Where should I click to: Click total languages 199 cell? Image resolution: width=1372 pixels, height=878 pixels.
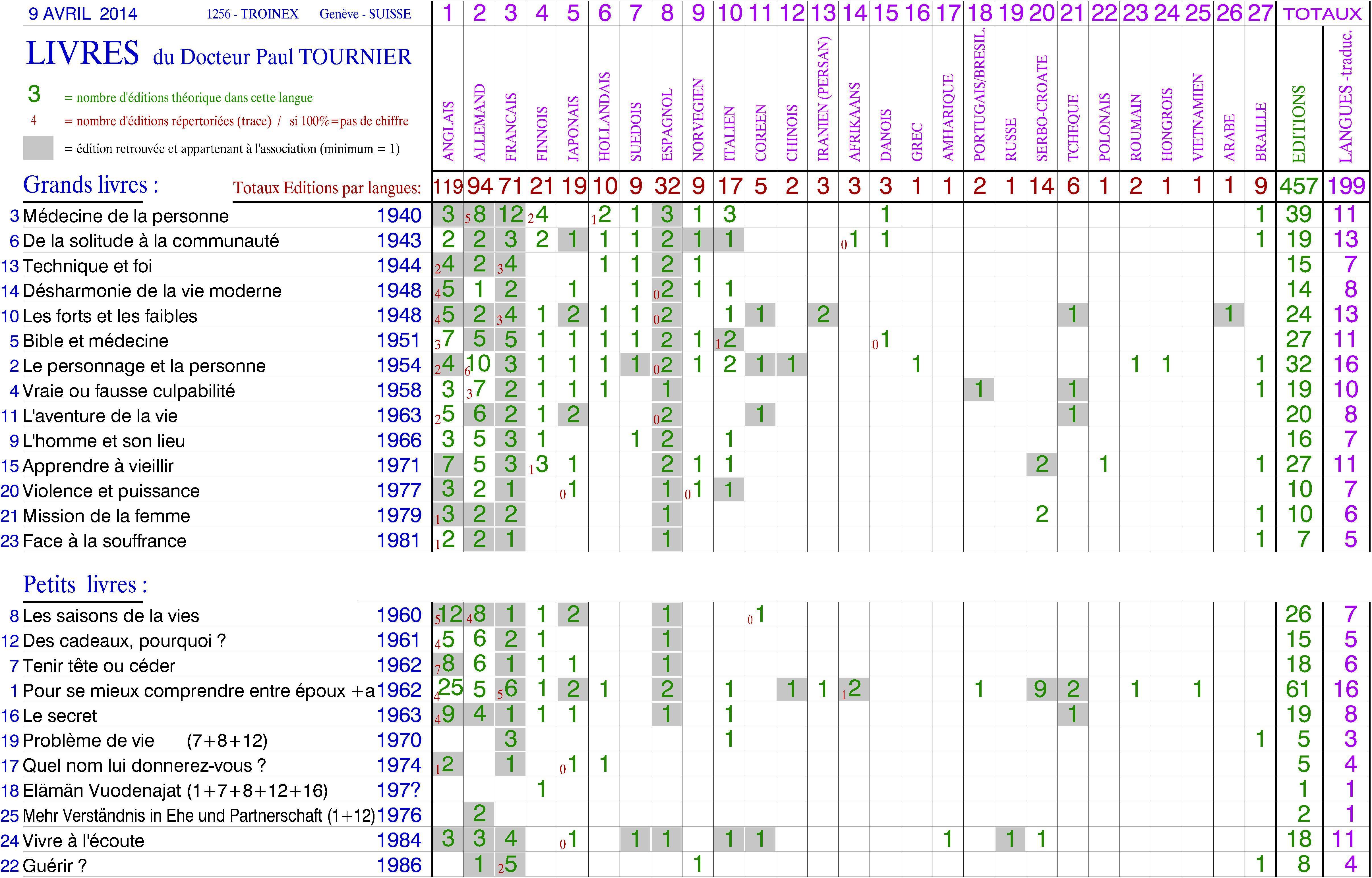click(x=1346, y=186)
